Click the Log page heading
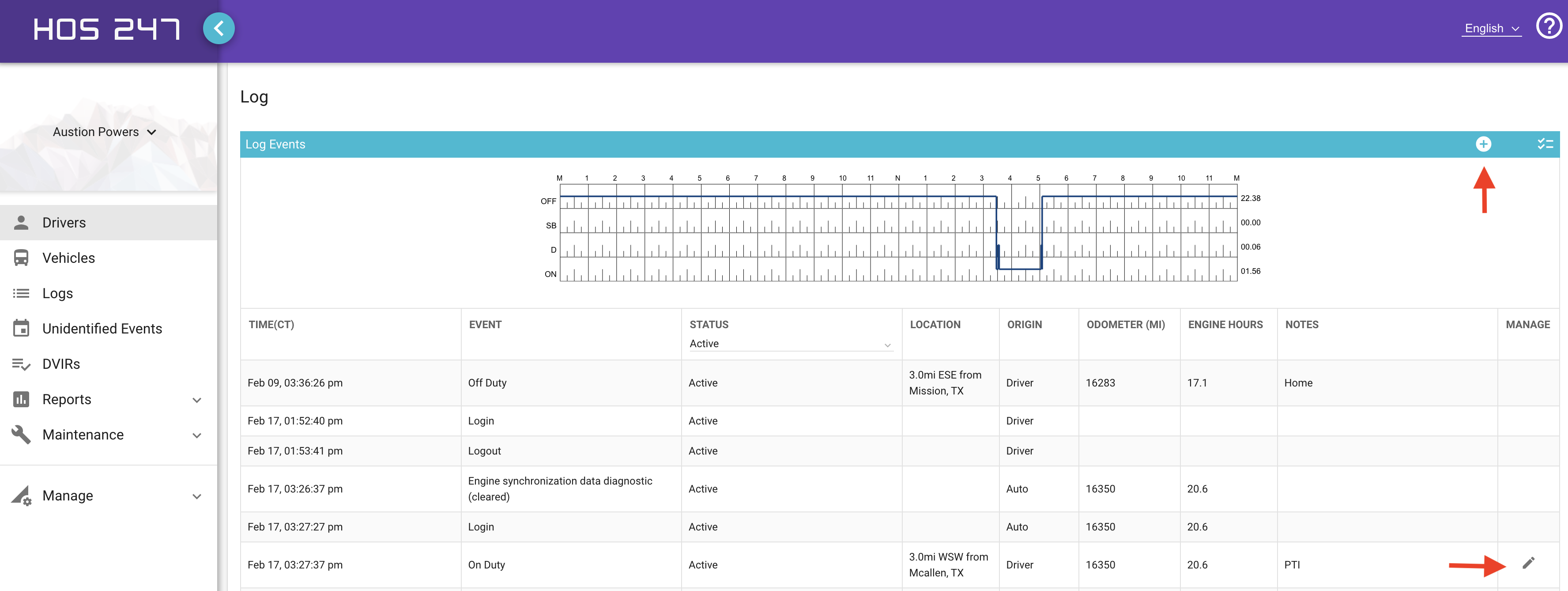The height and width of the screenshot is (591, 1568). pyautogui.click(x=254, y=96)
